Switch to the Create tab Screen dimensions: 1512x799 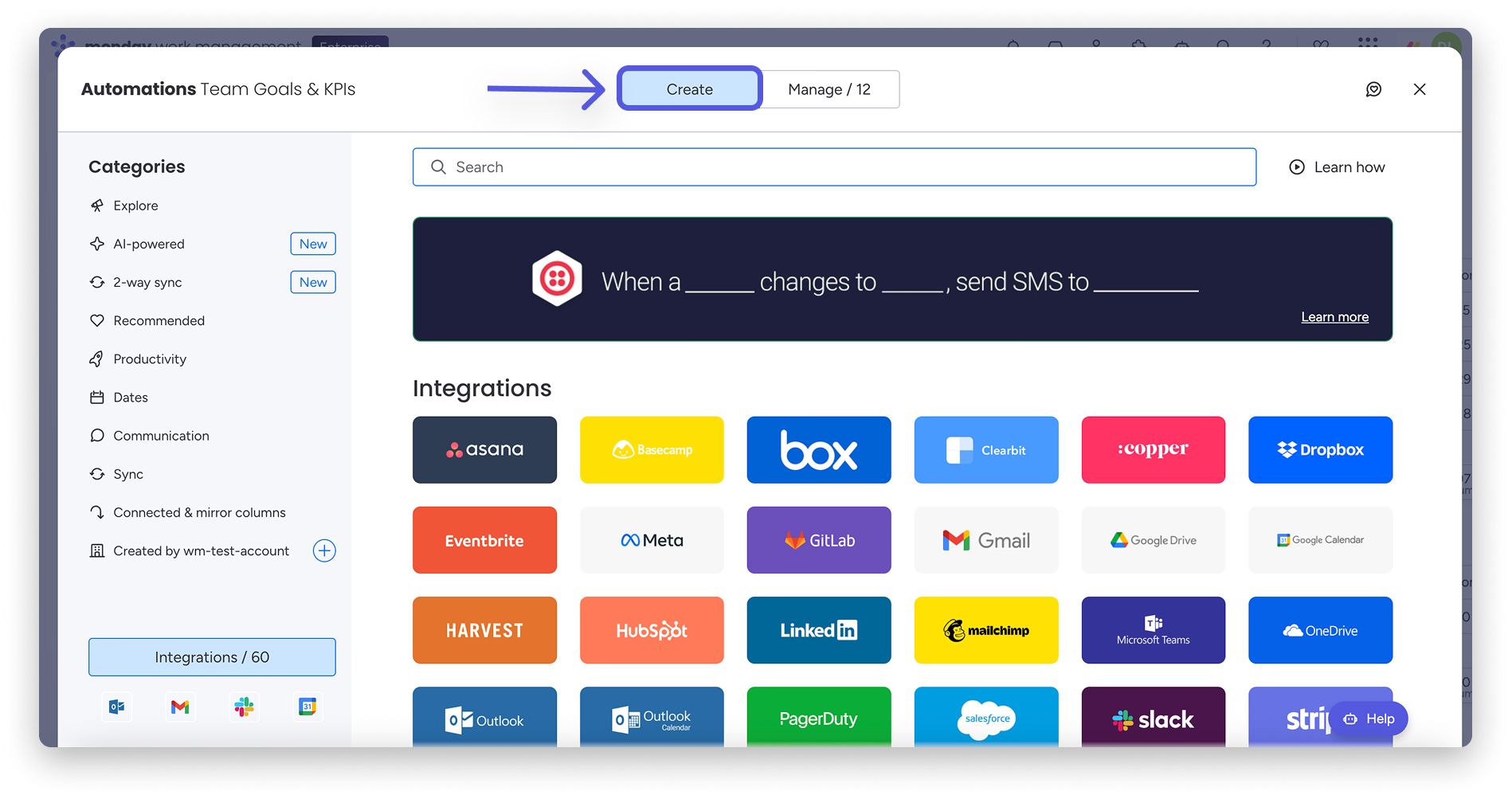(690, 89)
